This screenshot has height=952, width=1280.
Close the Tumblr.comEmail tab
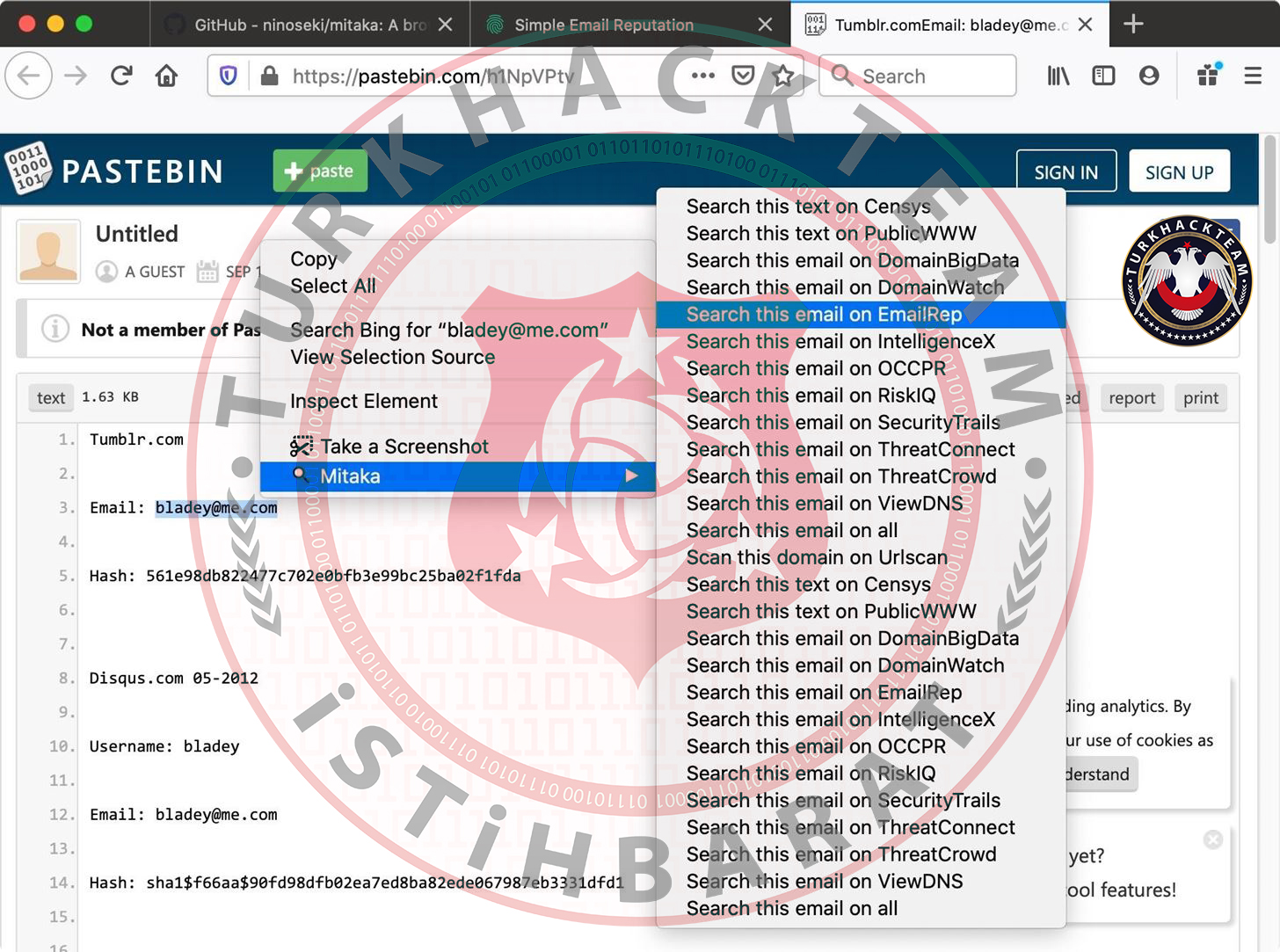(1086, 25)
